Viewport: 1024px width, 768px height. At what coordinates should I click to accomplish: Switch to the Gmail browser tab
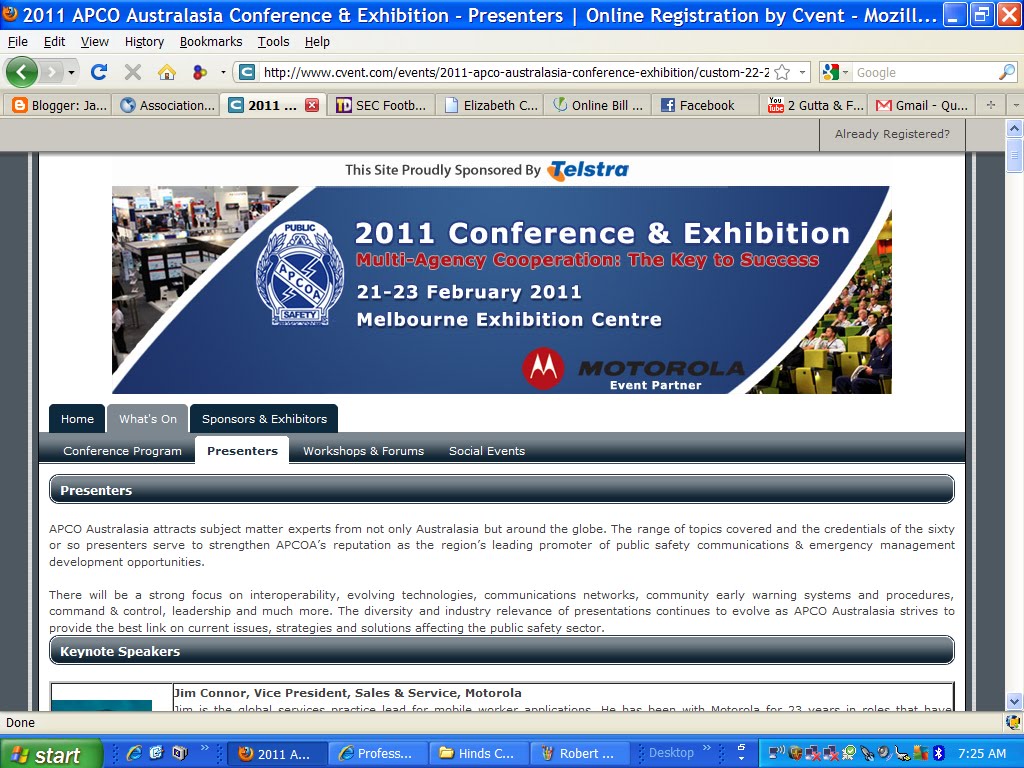(x=922, y=105)
